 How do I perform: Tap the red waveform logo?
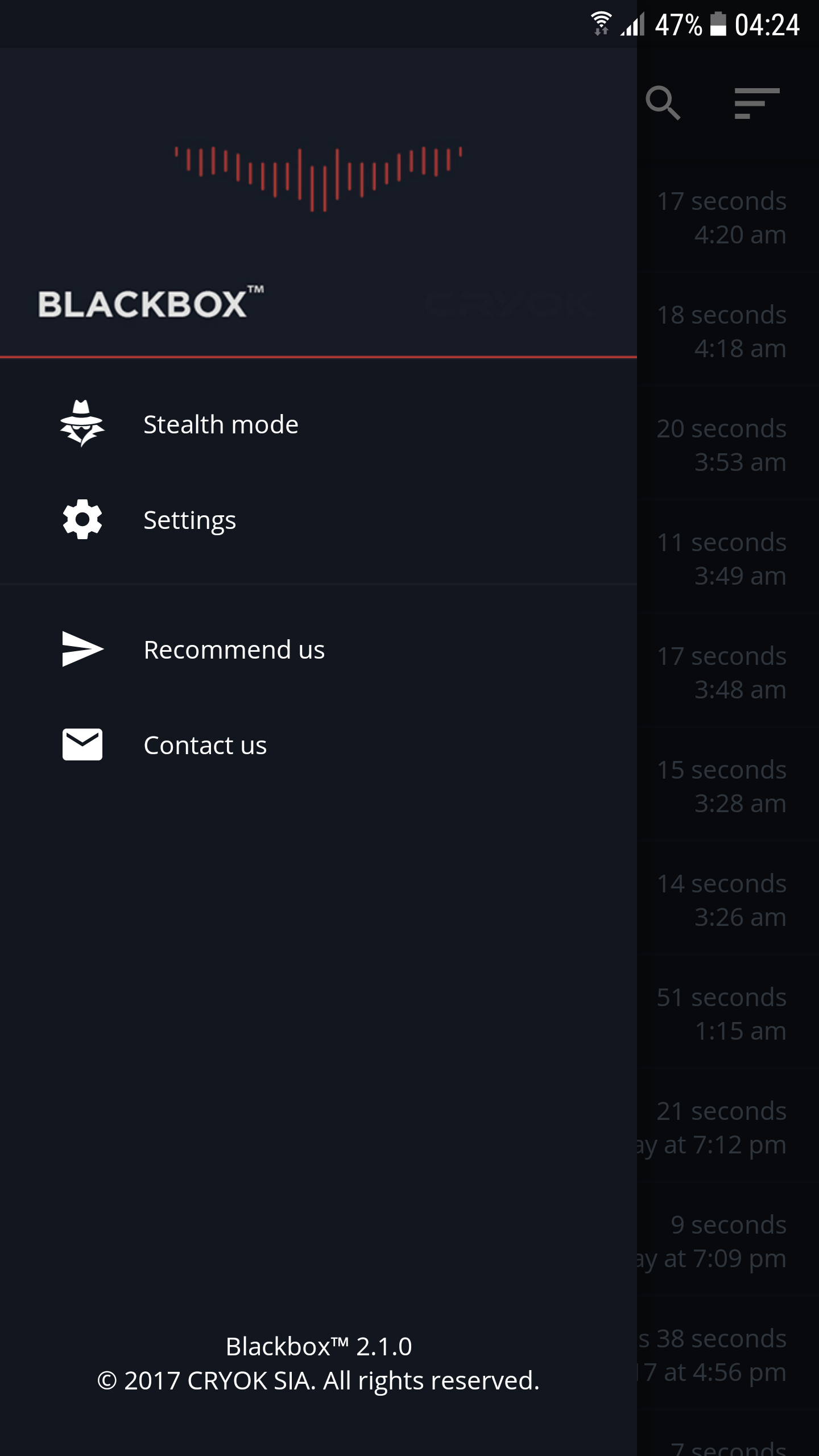click(318, 178)
